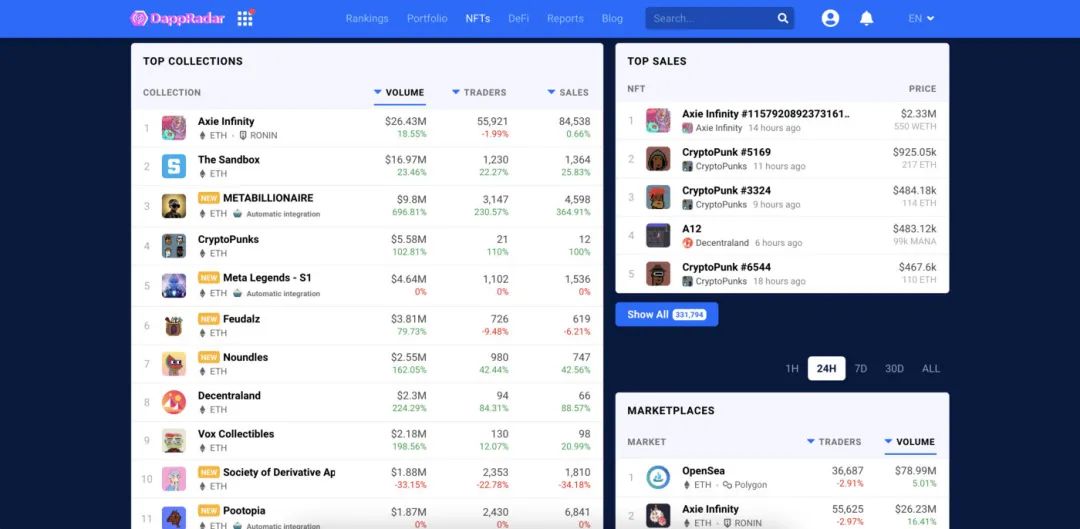Click CryptoPunk #3324 sale thumbnail
The height and width of the screenshot is (529, 1080).
pos(658,197)
